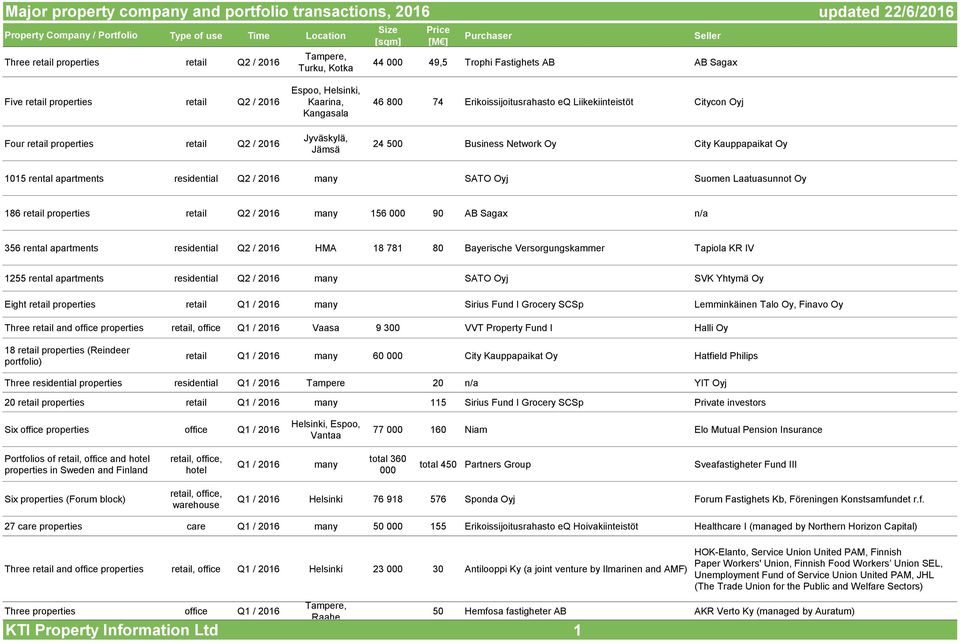Select the 'Eight retail properties' row name
960x643 pixels.
coord(50,304)
